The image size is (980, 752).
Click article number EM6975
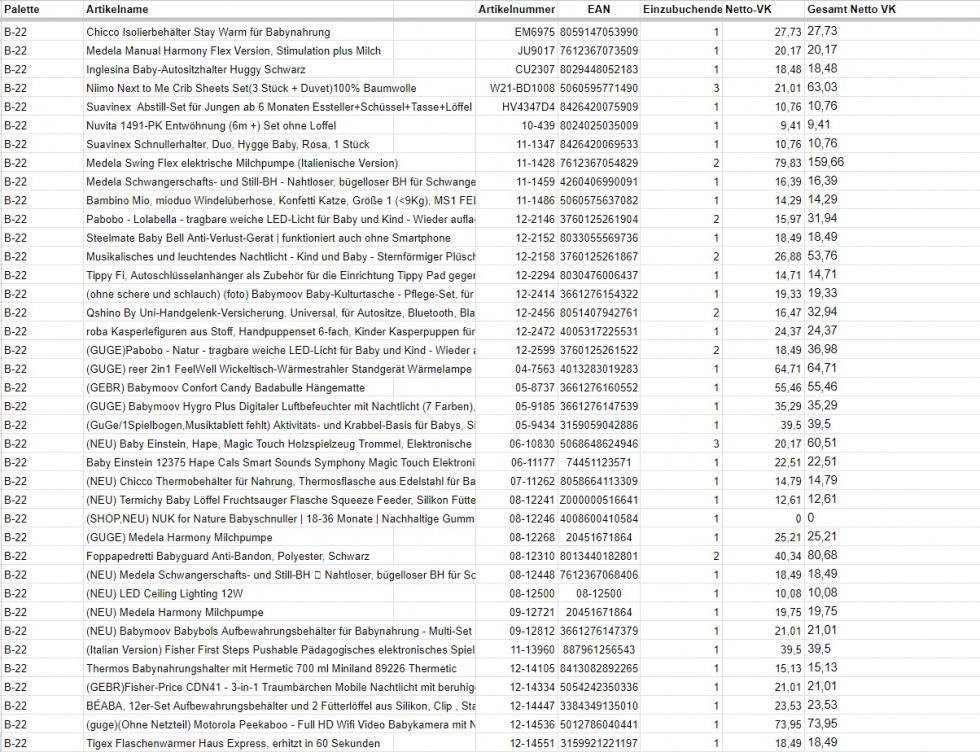click(x=534, y=32)
